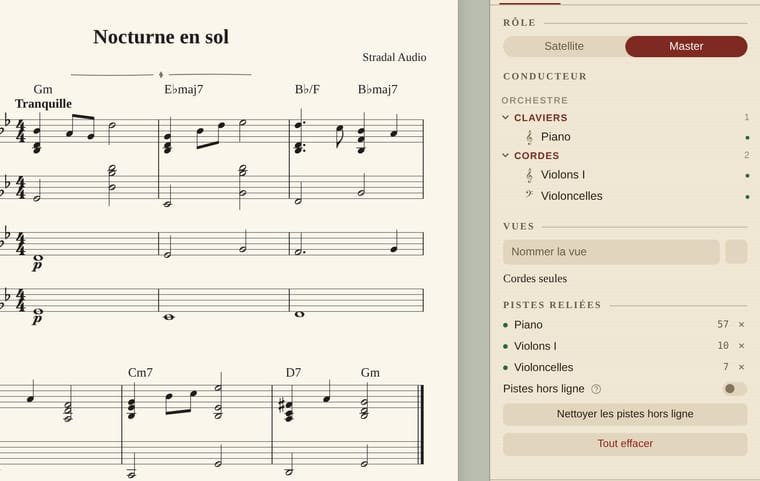Screen dimensions: 760x481
Task: Click the Gm chord symbol in last measure
Action: (x=370, y=372)
